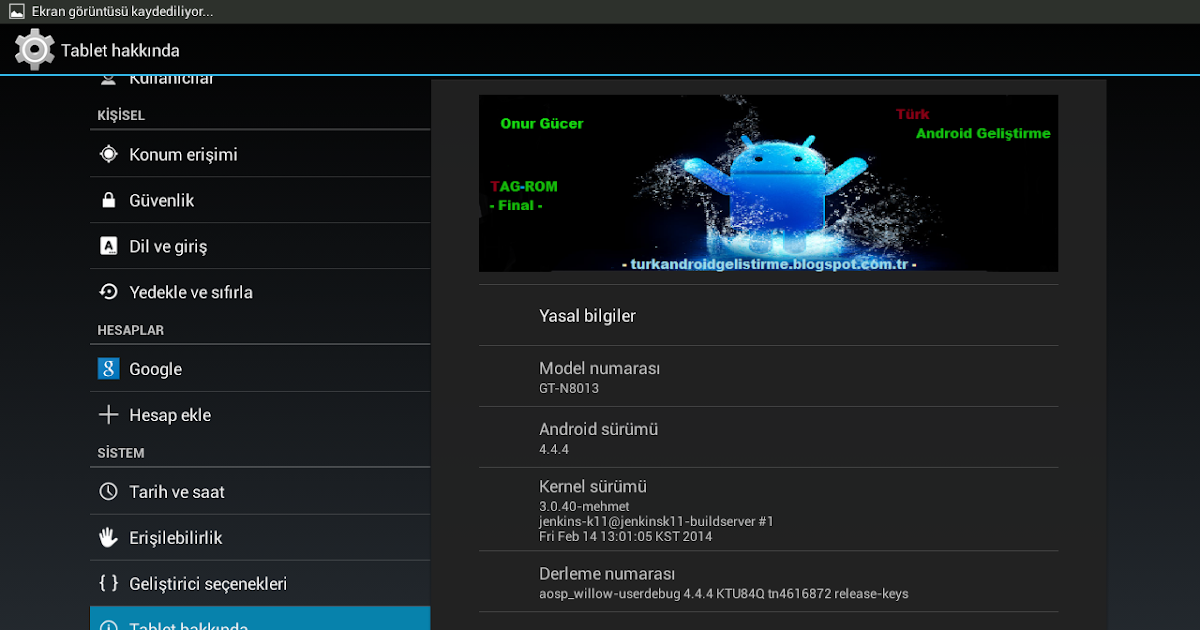
Task: Tap Derleme numarası entry
Action: click(x=768, y=582)
